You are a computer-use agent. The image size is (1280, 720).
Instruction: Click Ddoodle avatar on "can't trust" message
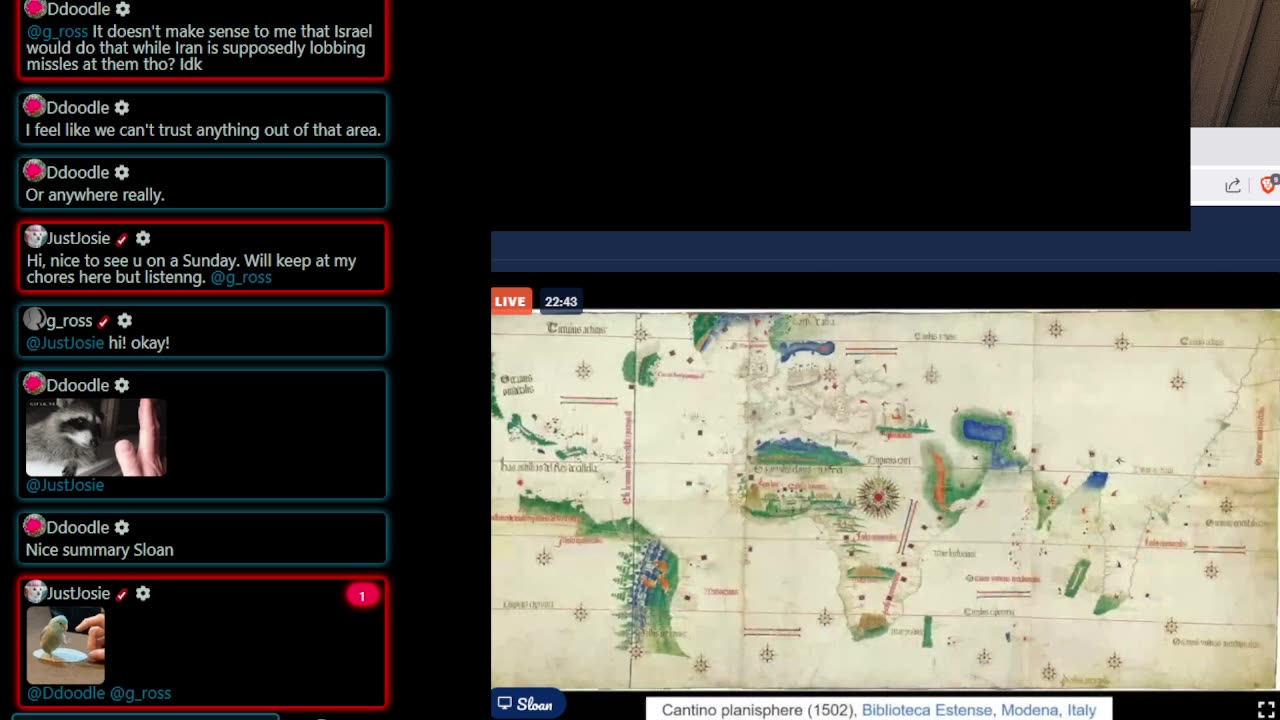point(35,106)
